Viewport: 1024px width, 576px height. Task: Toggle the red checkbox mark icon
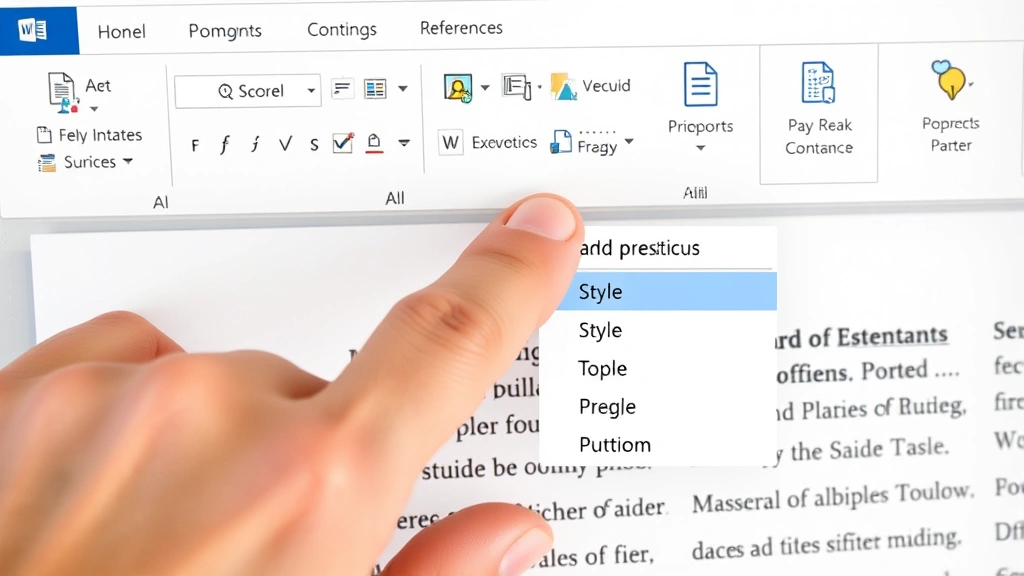click(341, 143)
